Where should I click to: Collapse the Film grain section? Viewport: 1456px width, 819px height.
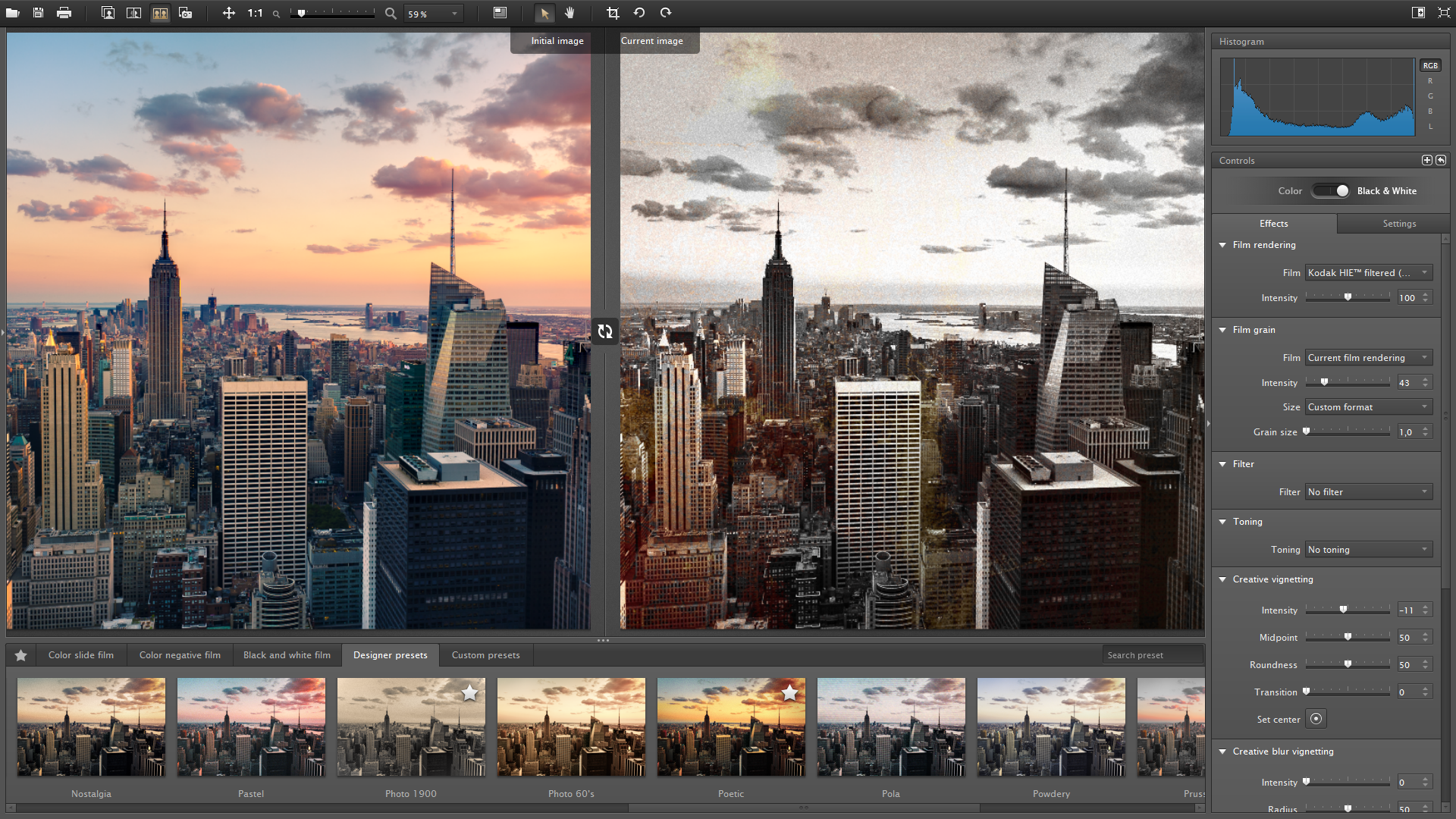pyautogui.click(x=1222, y=330)
